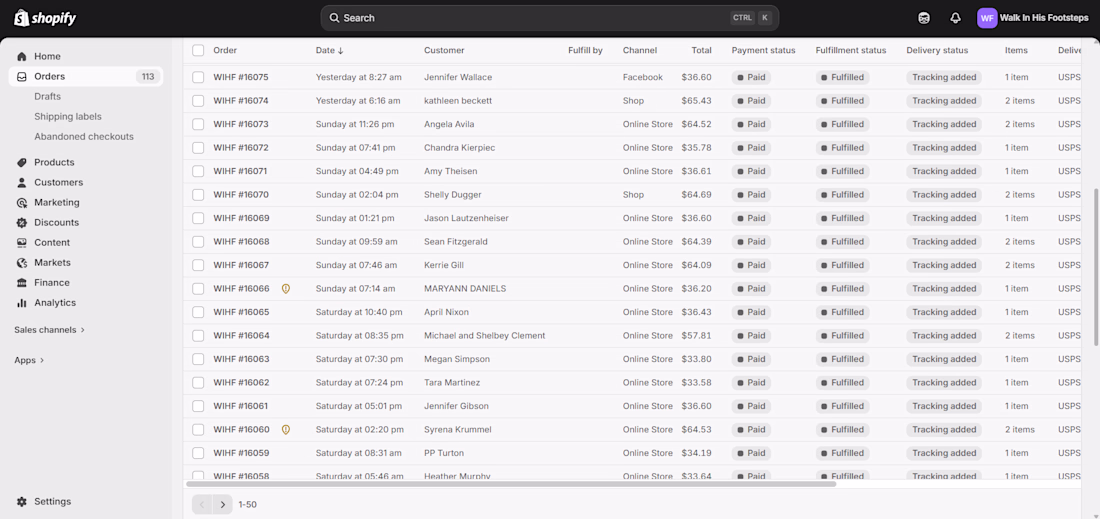Image resolution: width=1100 pixels, height=519 pixels.
Task: Open order WIHF #16059
Action: tap(241, 453)
